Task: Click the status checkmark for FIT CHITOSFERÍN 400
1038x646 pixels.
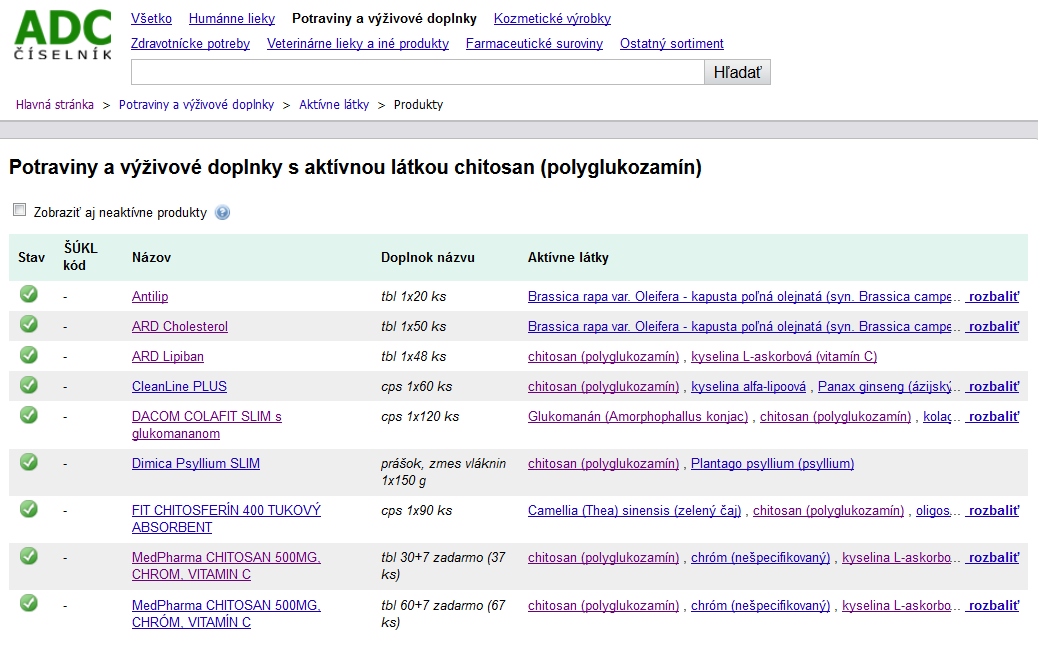Action: 28,509
